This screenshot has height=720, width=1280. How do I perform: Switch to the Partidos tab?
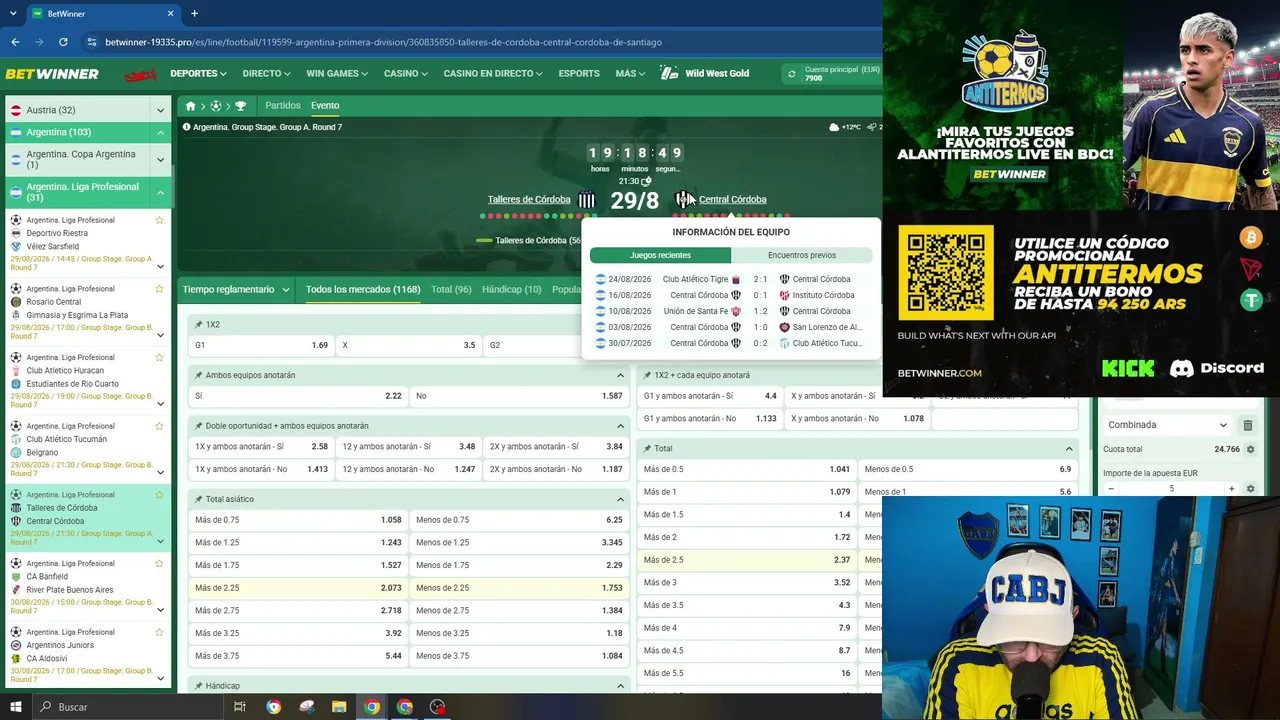tap(283, 106)
